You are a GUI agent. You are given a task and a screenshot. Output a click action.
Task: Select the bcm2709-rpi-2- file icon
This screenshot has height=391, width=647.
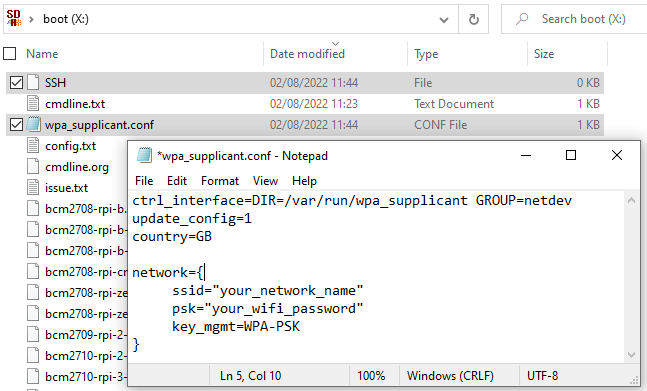click(x=33, y=334)
